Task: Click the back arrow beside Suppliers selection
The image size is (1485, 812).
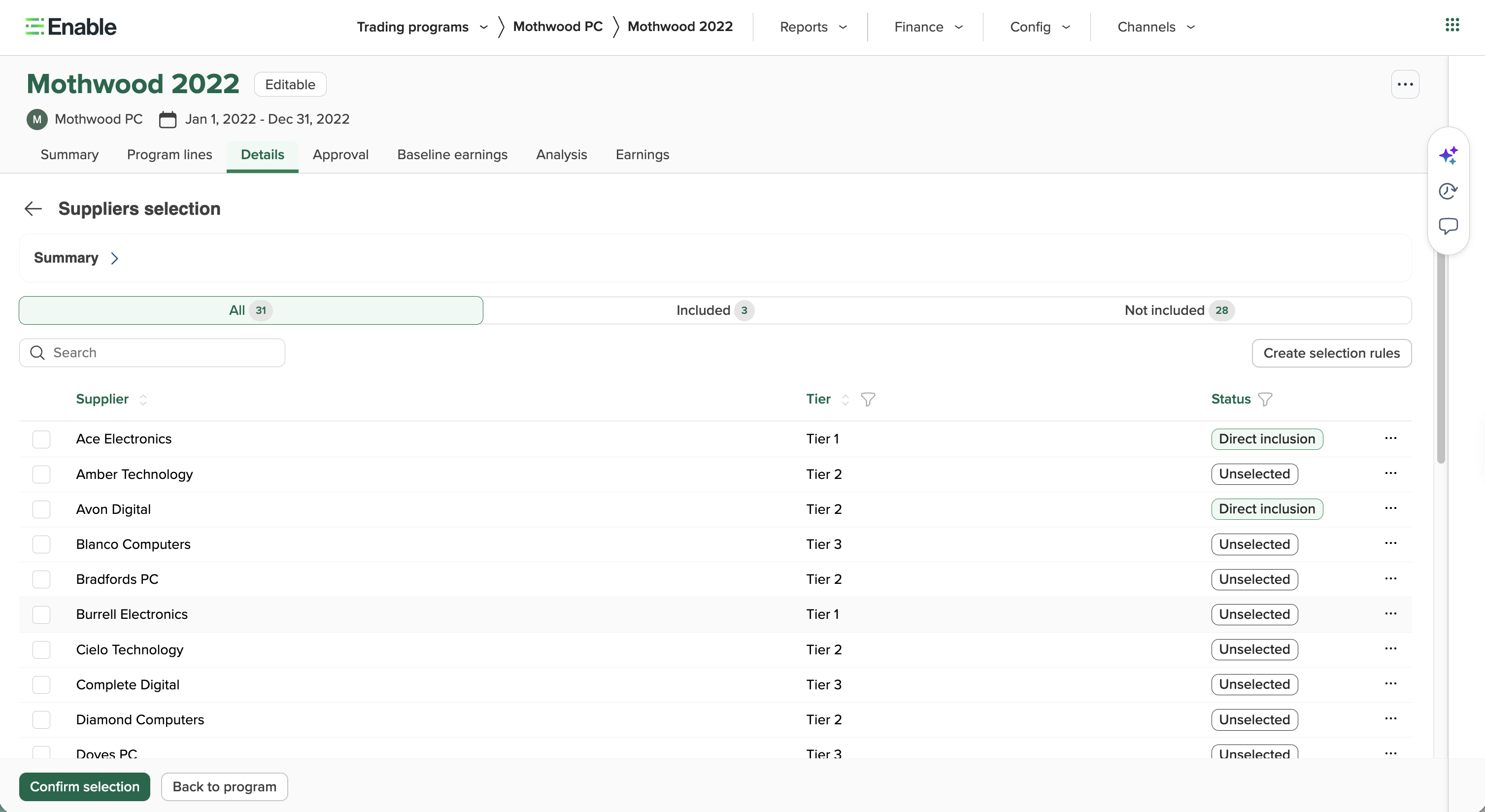Action: [34, 208]
